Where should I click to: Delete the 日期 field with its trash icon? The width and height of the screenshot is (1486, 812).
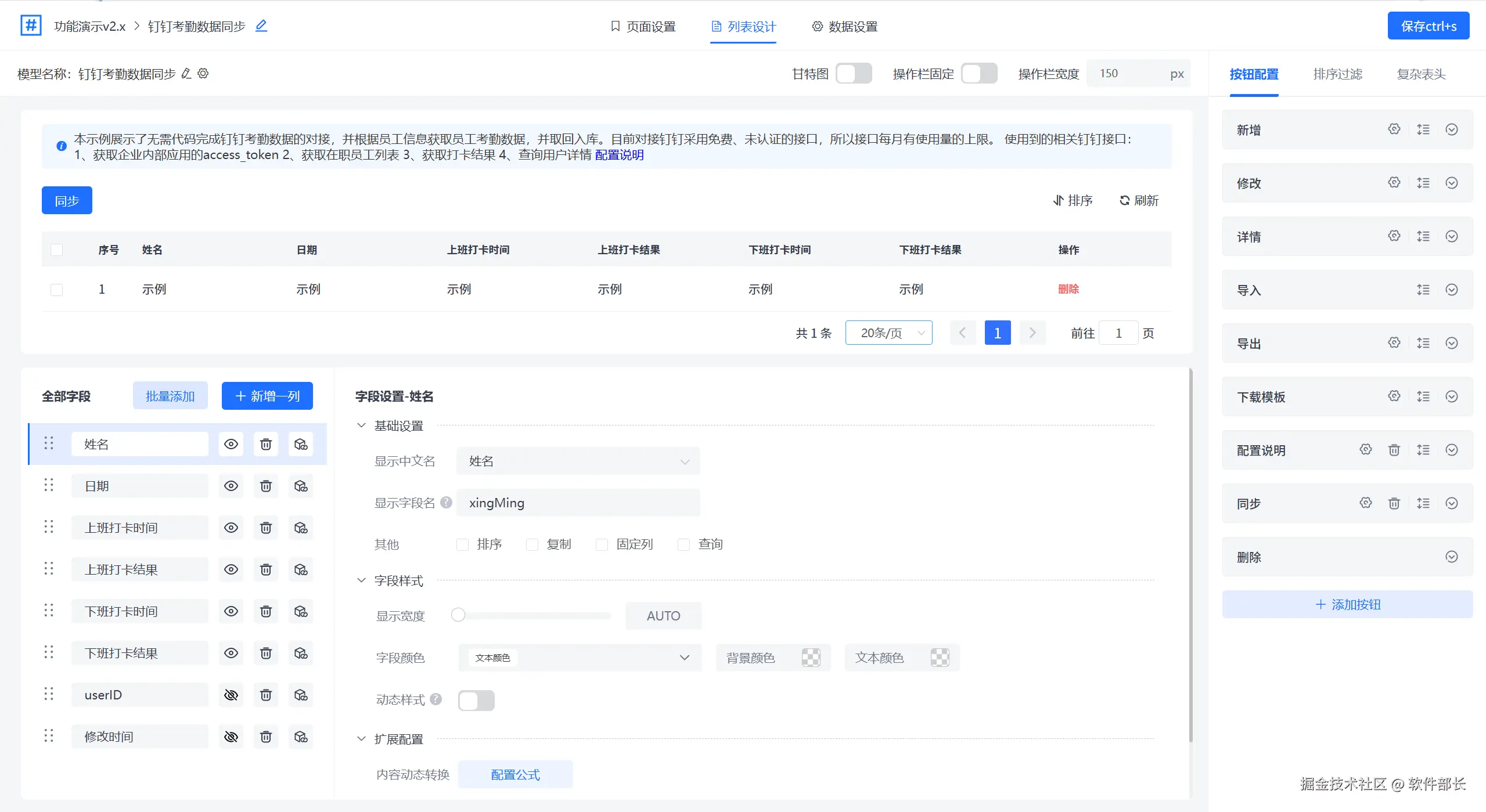265,486
